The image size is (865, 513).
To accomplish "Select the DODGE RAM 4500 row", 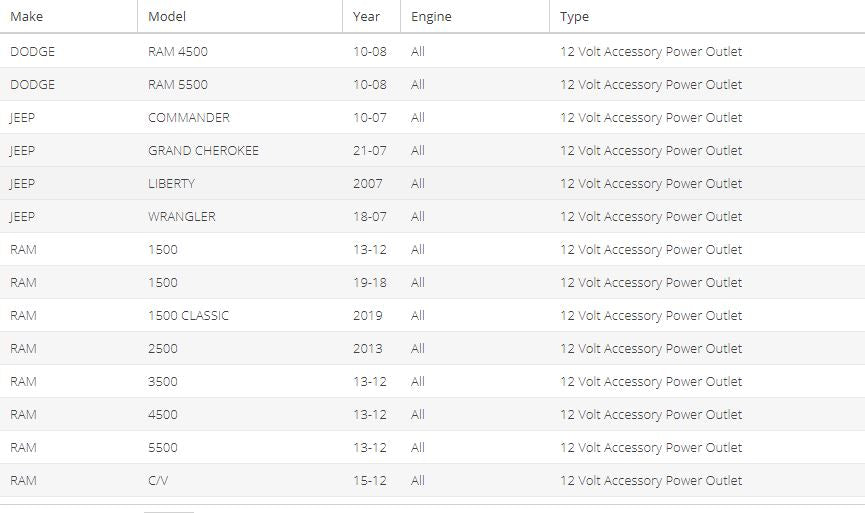I will [x=432, y=51].
